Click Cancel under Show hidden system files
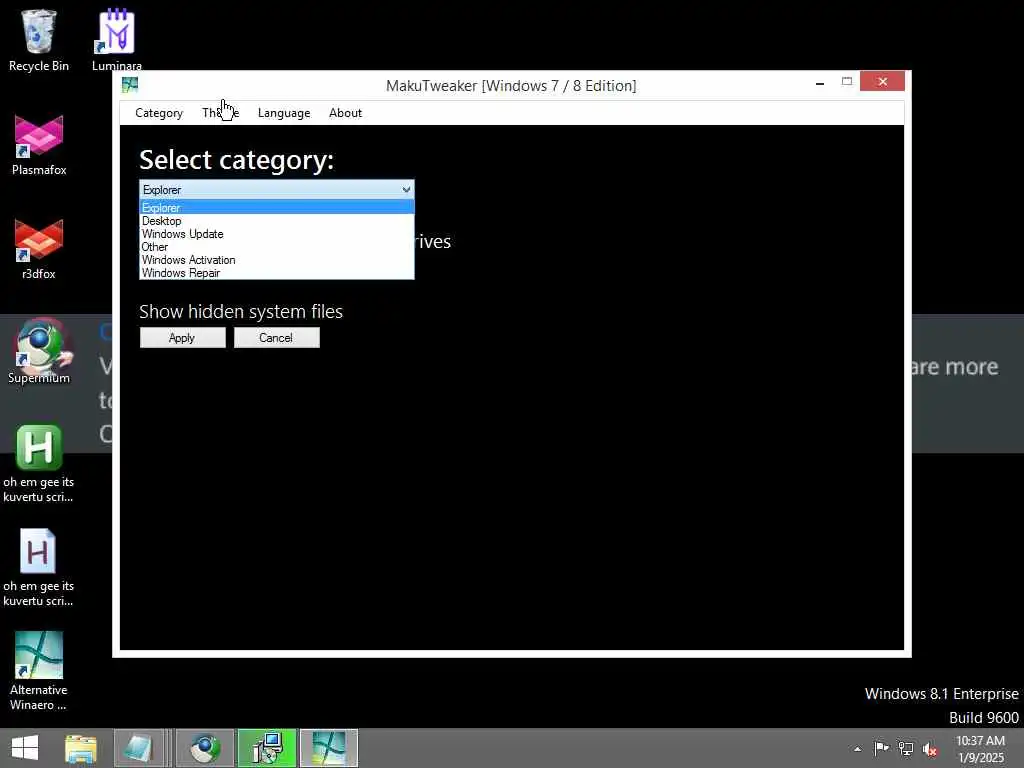The height and width of the screenshot is (768, 1024). [276, 338]
